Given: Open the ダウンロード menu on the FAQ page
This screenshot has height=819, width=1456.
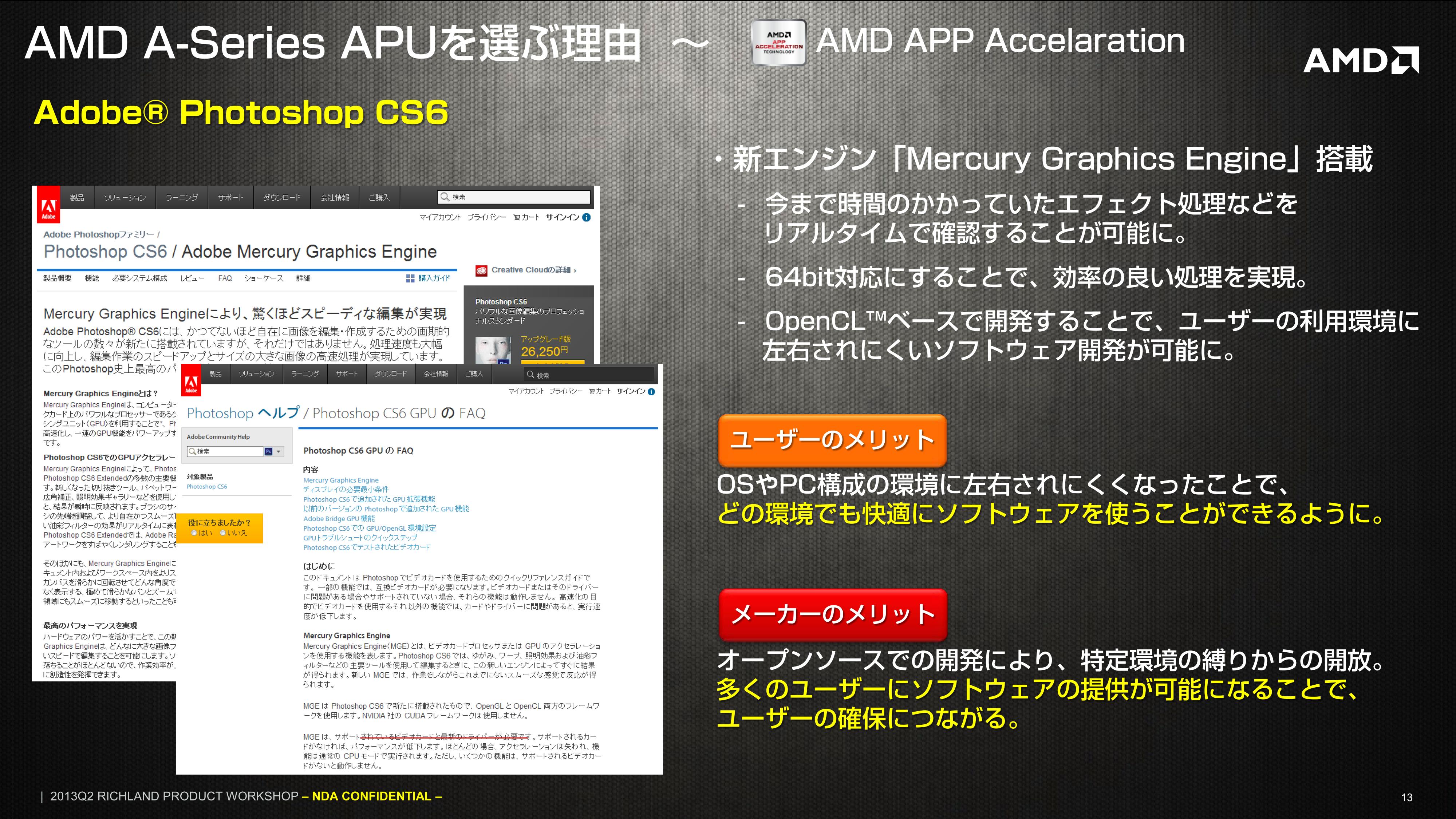Looking at the screenshot, I should click(x=391, y=374).
